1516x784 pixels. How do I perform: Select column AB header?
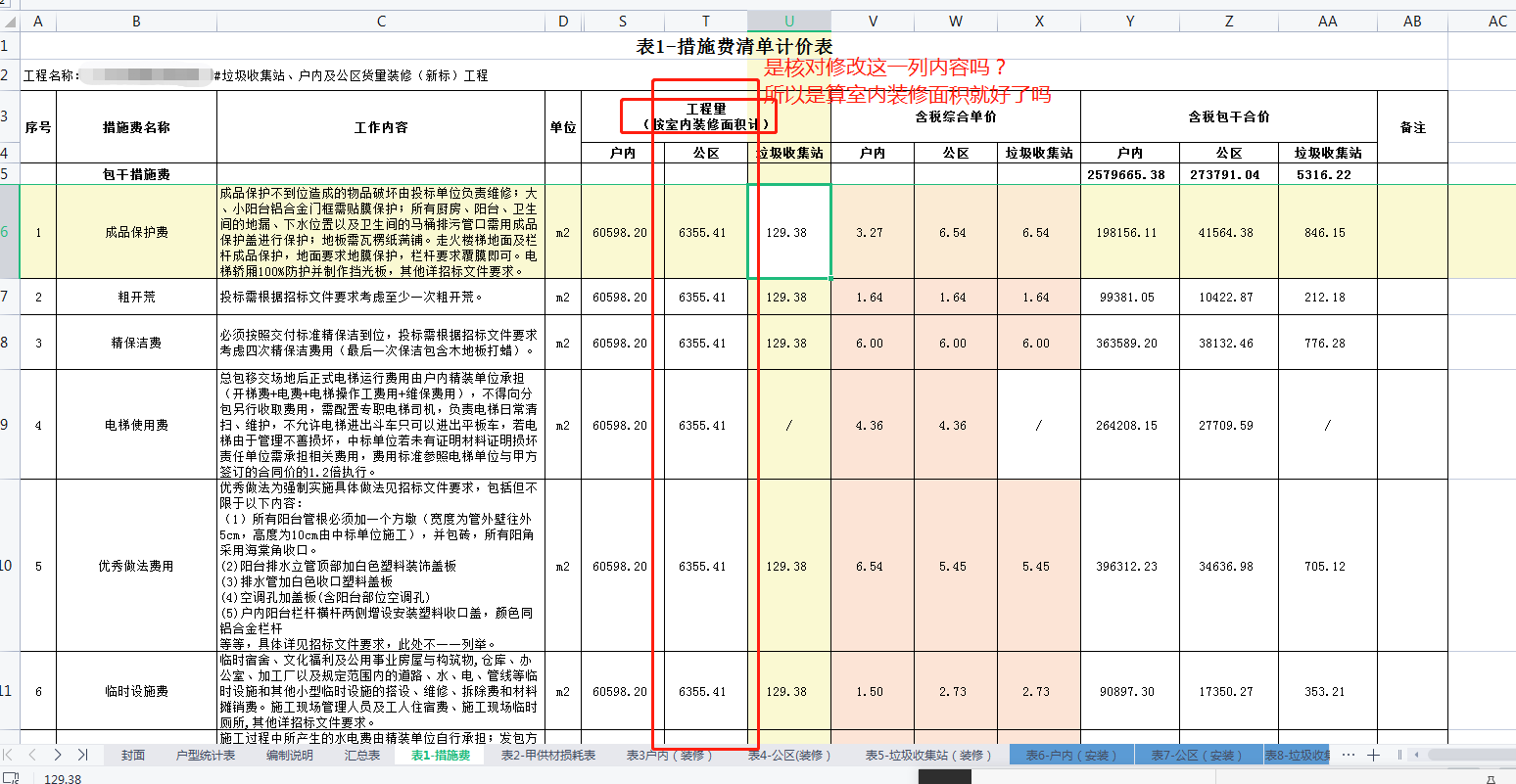click(1412, 22)
